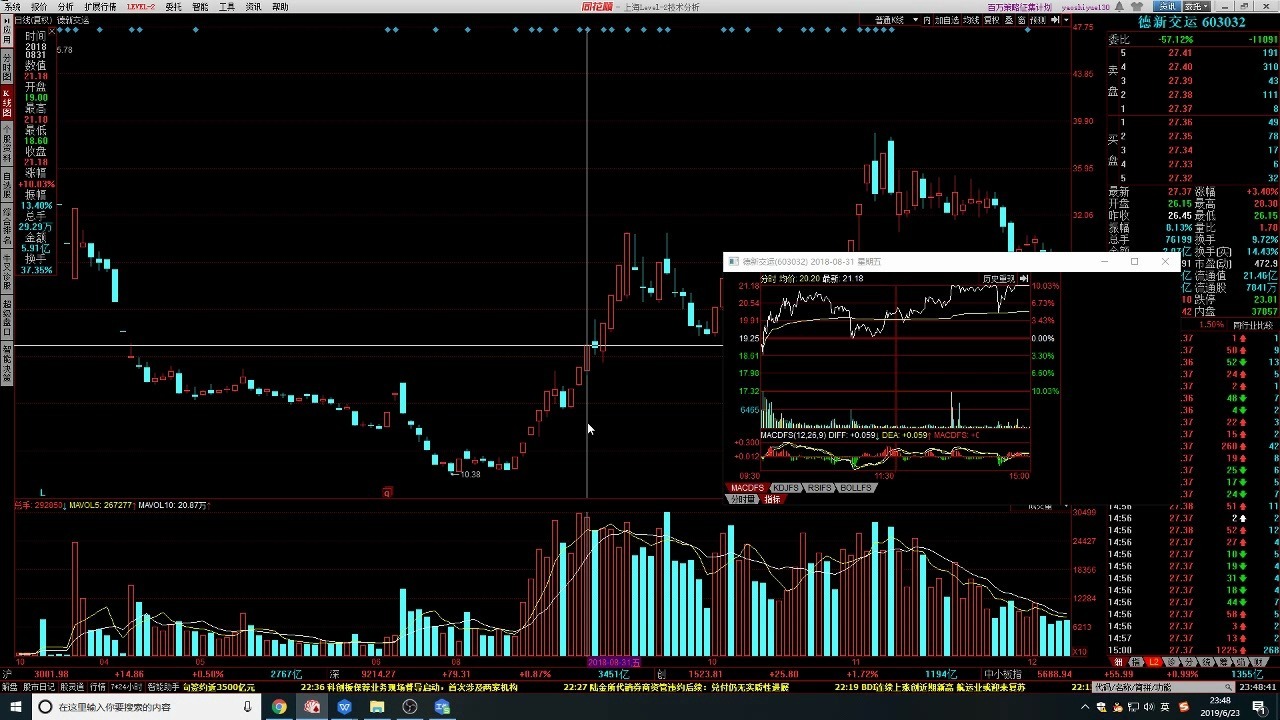Image resolution: width=1280 pixels, height=720 pixels.
Task: Click the 窗 toolbar button
Action: (x=1022, y=20)
